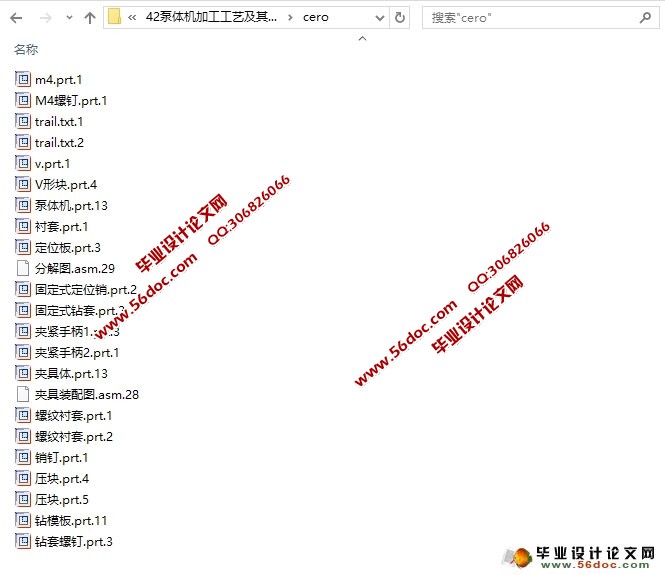Select the 泵体机.prt.13 file icon
This screenshot has height=575, width=665.
pyautogui.click(x=23, y=205)
